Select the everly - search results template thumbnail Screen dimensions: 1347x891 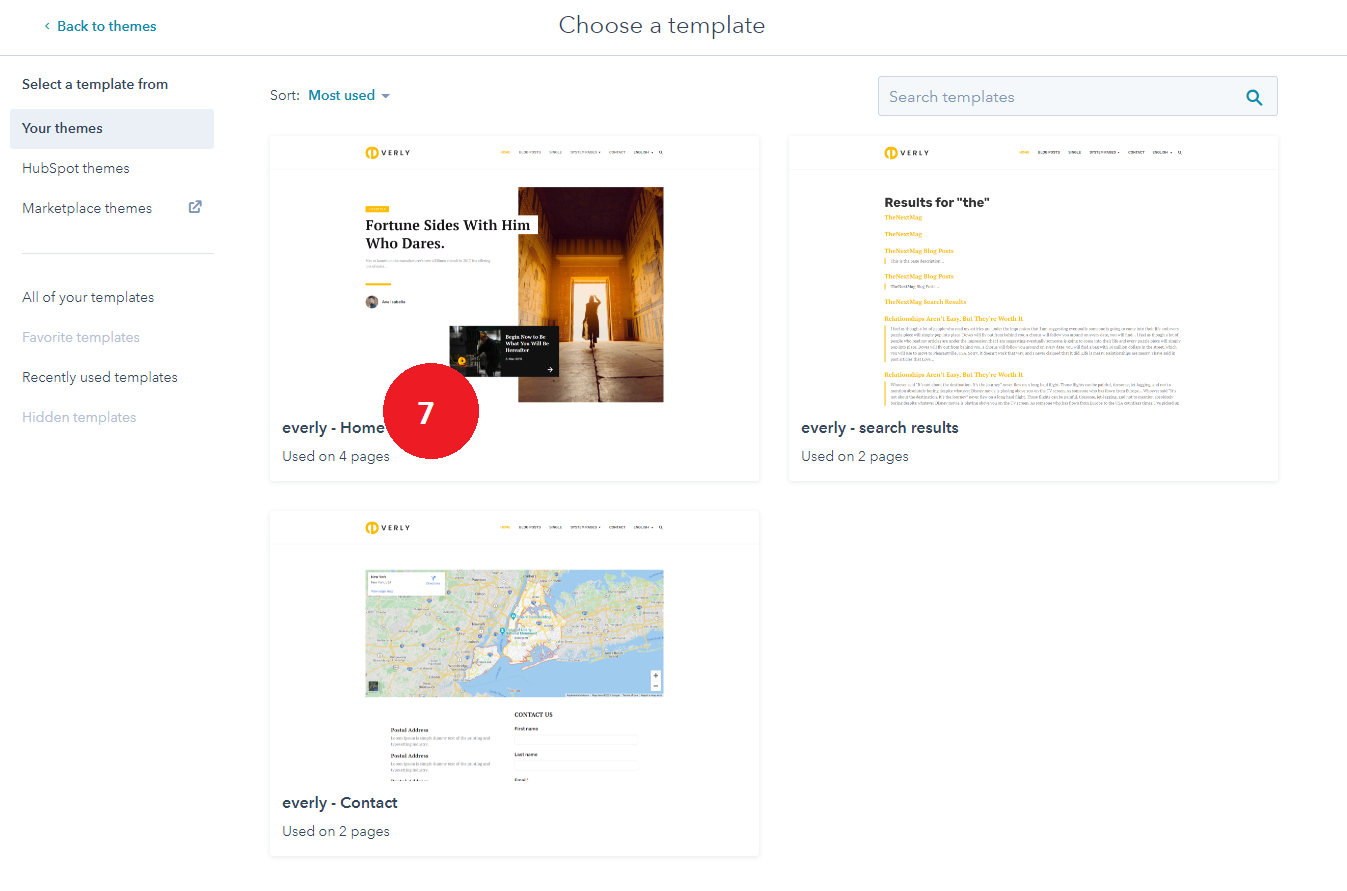(1033, 271)
